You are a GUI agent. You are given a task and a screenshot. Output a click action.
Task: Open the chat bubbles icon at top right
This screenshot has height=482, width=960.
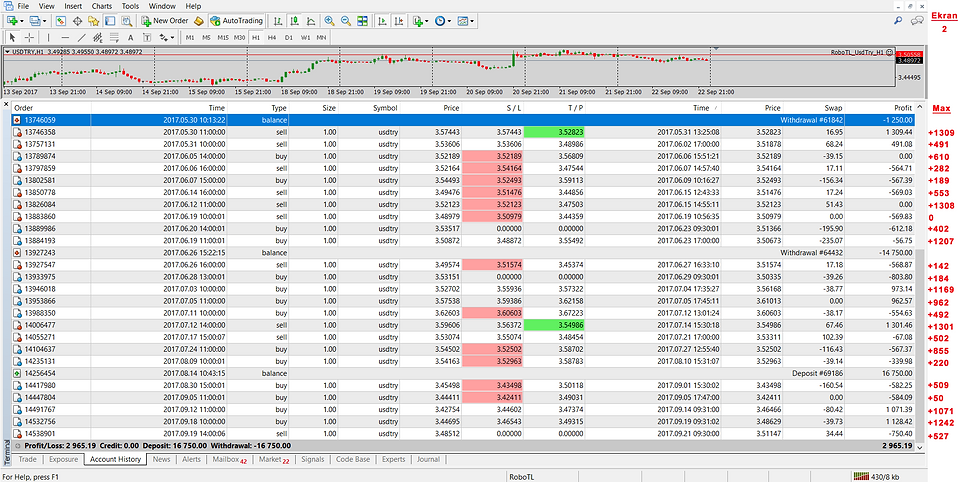(917, 21)
